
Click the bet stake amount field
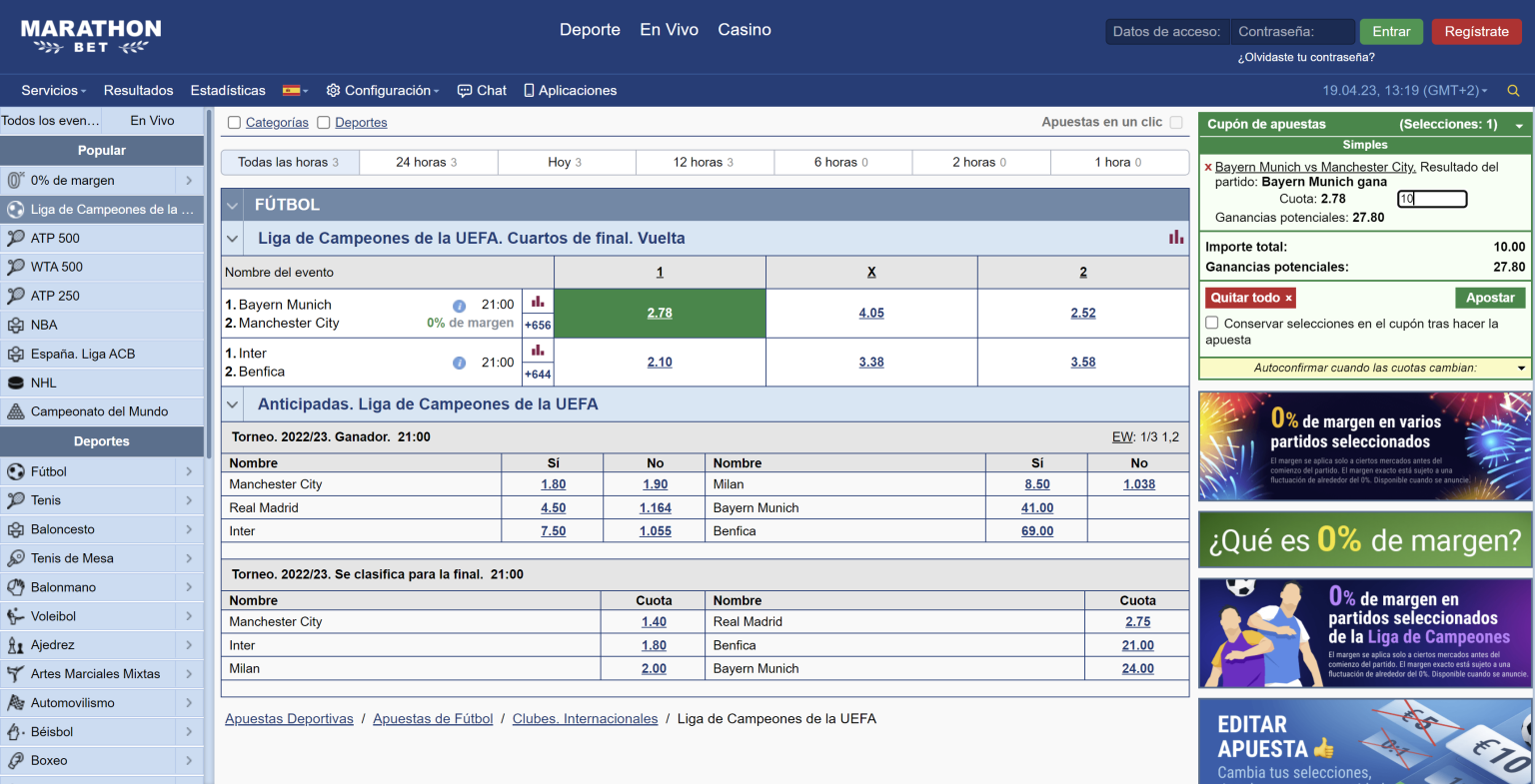(x=1432, y=199)
